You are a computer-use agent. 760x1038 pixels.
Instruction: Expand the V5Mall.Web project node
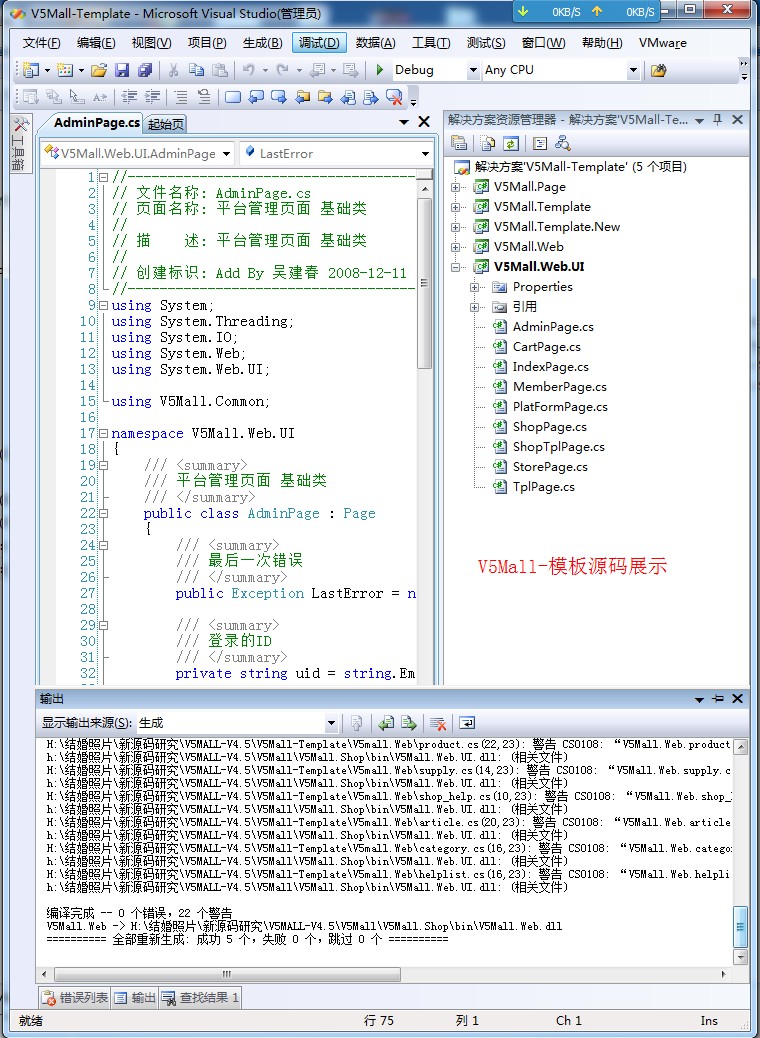[455, 247]
